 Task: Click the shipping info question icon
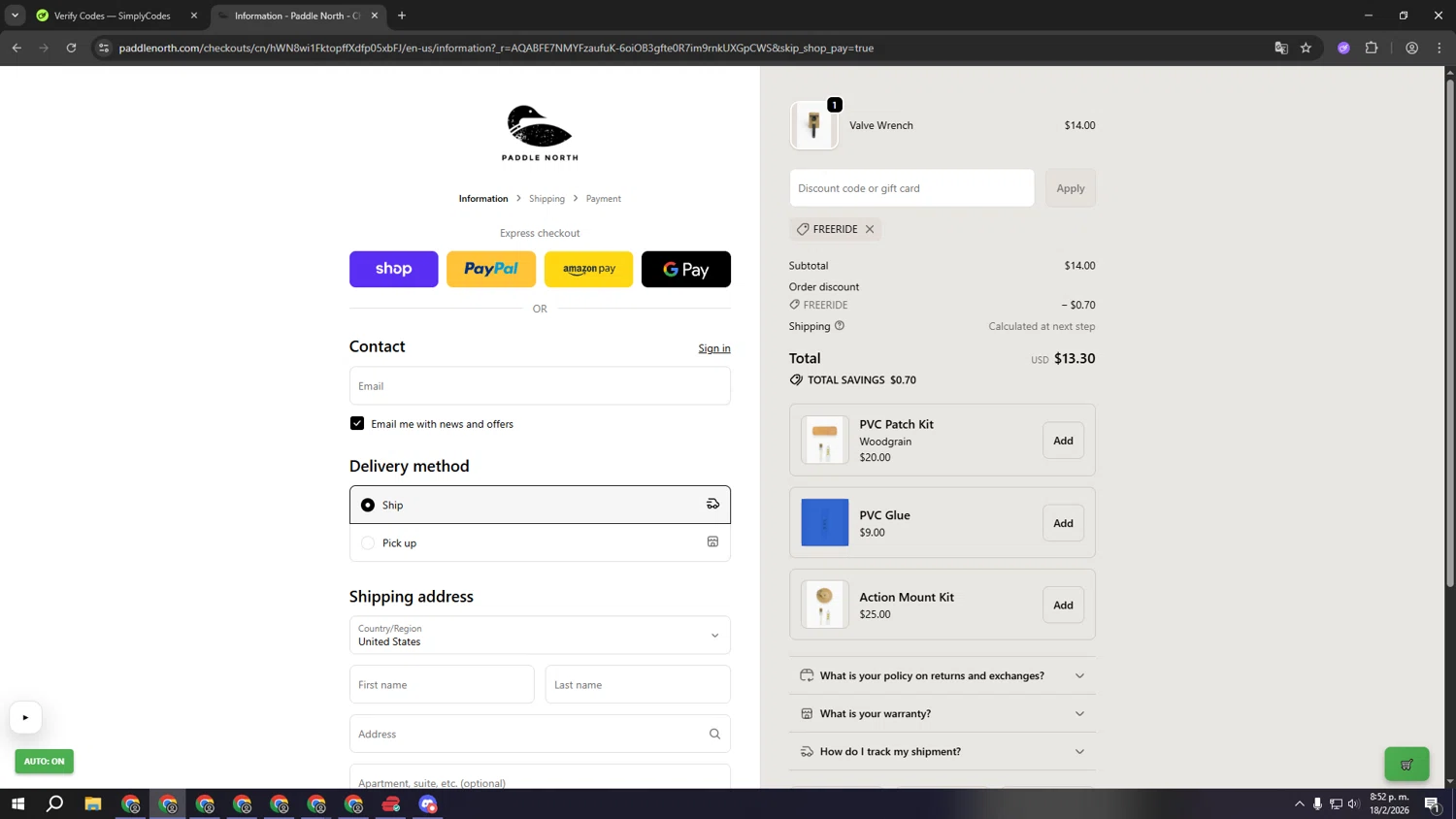pyautogui.click(x=840, y=326)
